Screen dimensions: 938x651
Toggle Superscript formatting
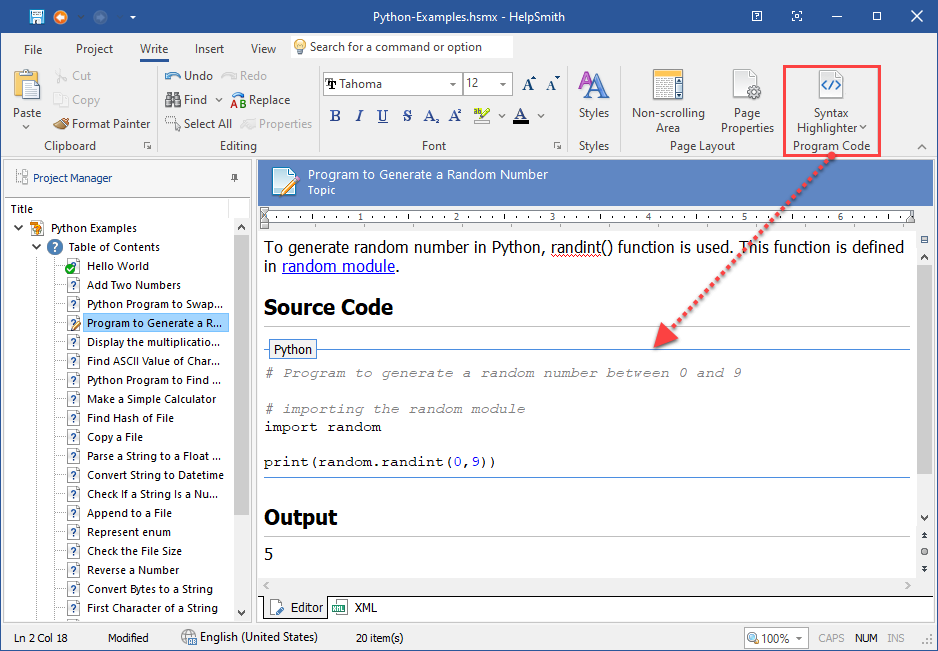(x=455, y=115)
